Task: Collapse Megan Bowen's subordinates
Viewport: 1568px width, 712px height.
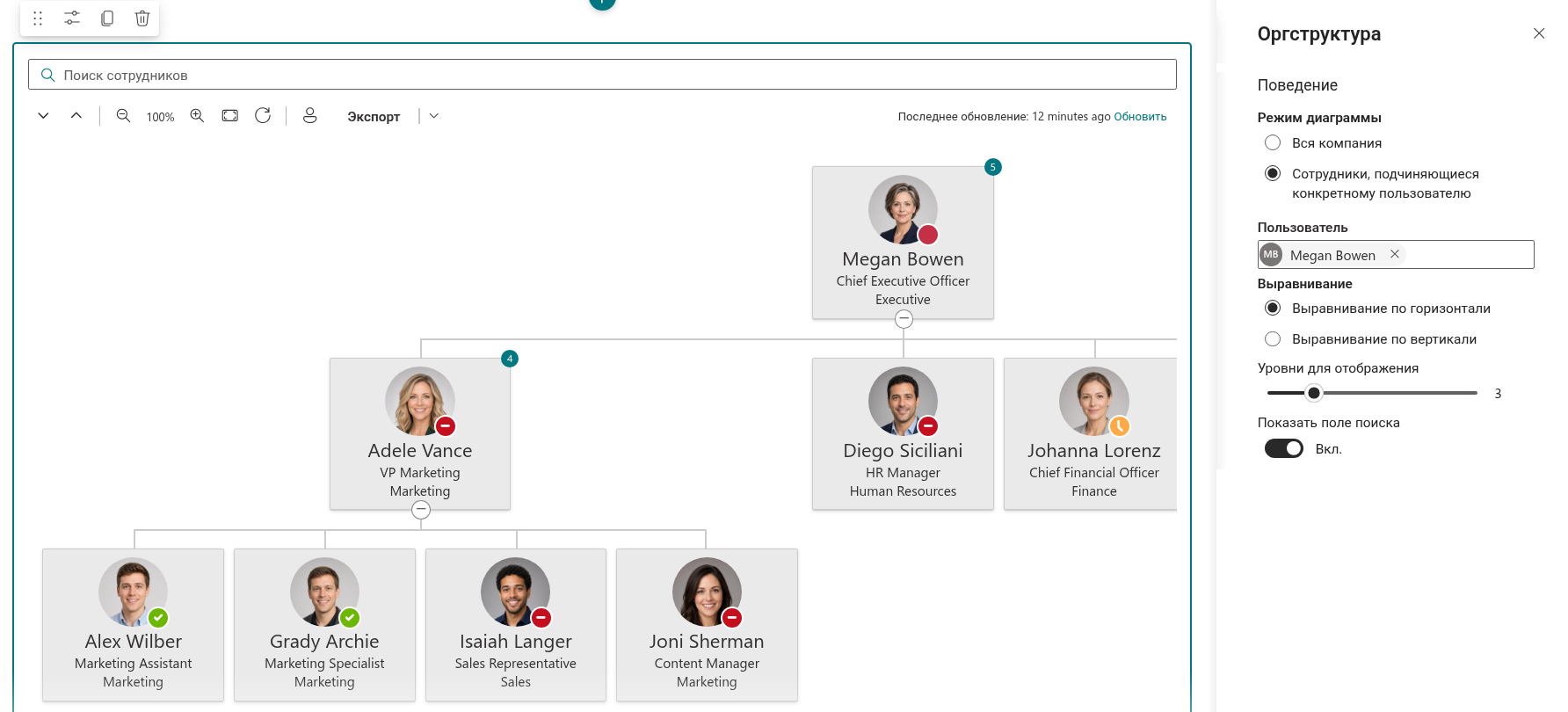Action: click(904, 319)
